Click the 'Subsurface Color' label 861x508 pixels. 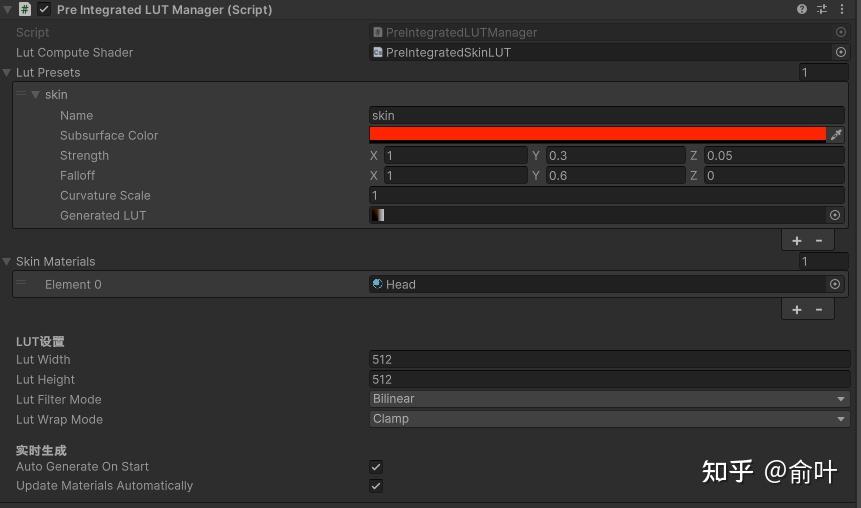pos(109,135)
